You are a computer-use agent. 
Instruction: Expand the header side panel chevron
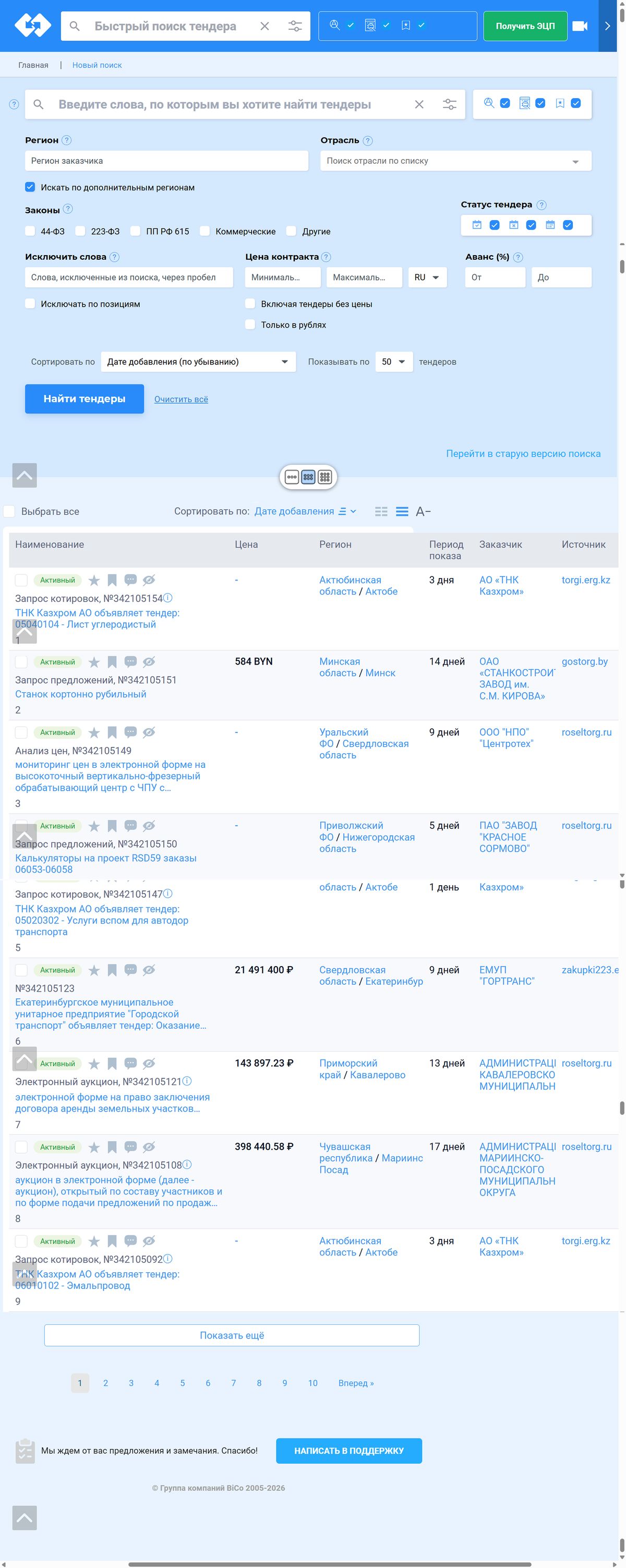pos(607,26)
